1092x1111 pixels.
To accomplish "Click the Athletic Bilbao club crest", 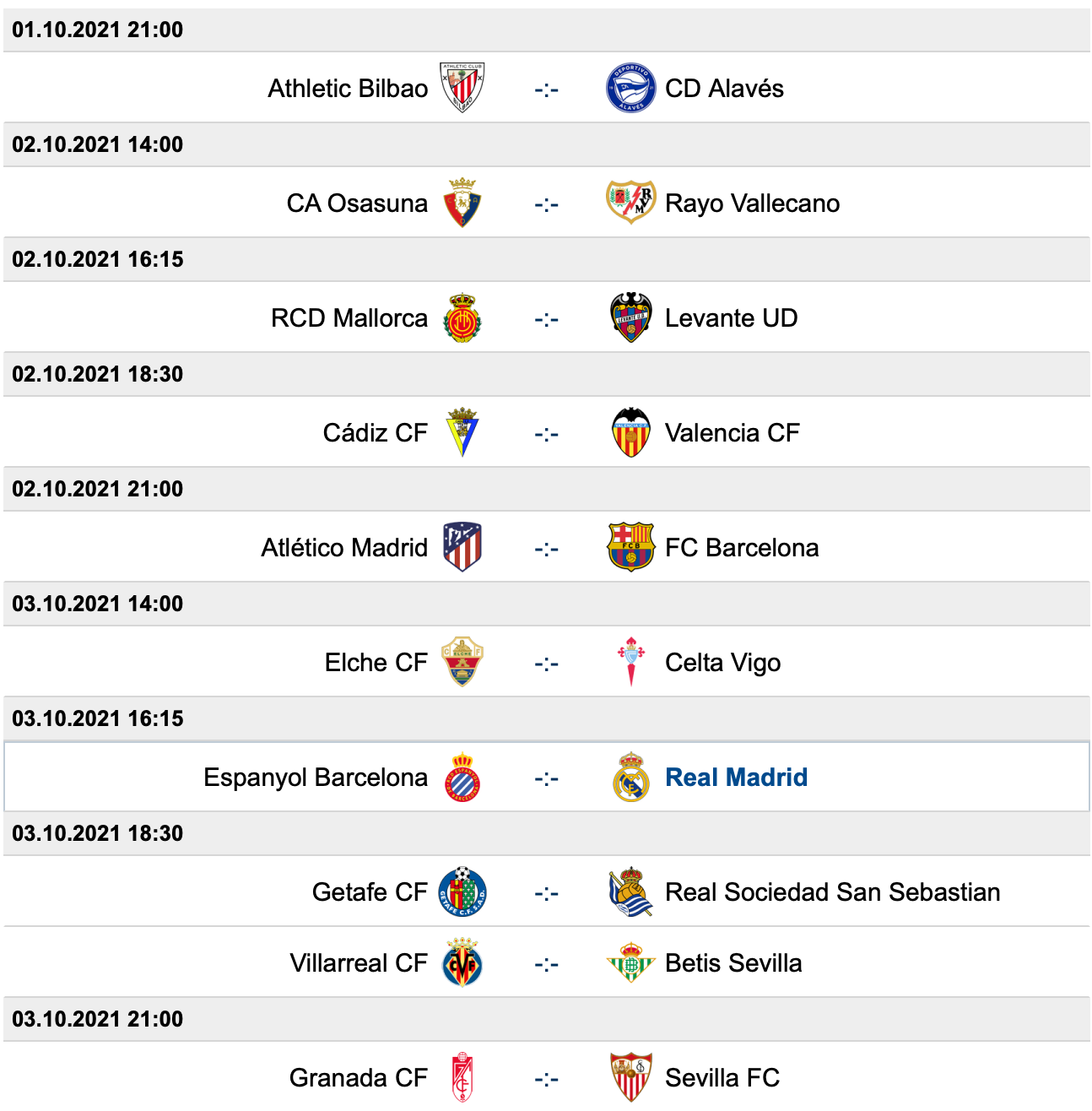I will tap(462, 88).
